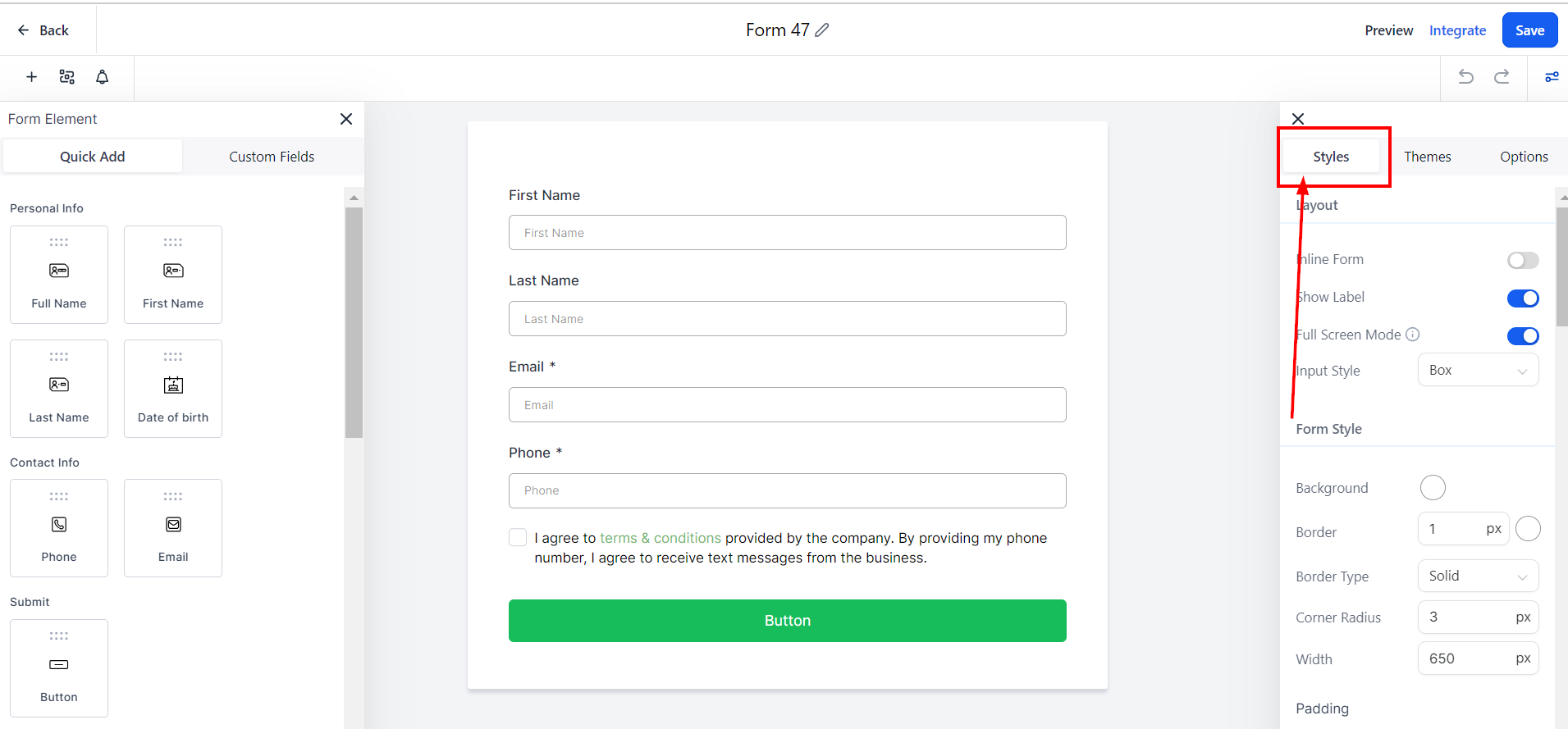Enable the Inline Form toggle
1568x729 pixels.
tap(1523, 260)
